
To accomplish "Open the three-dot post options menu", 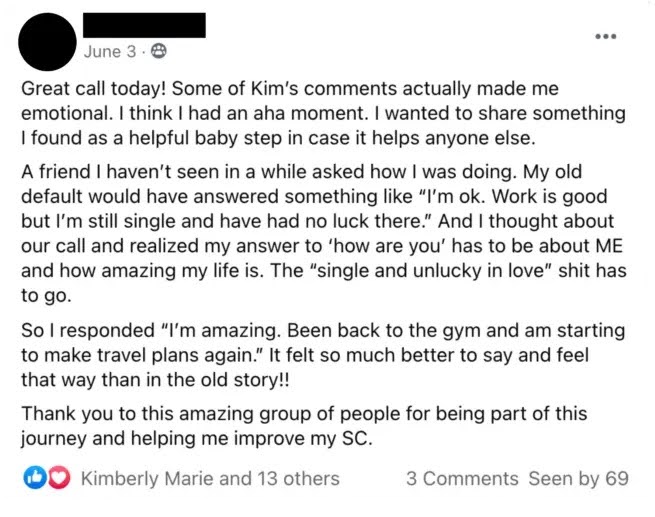I will click(606, 35).
